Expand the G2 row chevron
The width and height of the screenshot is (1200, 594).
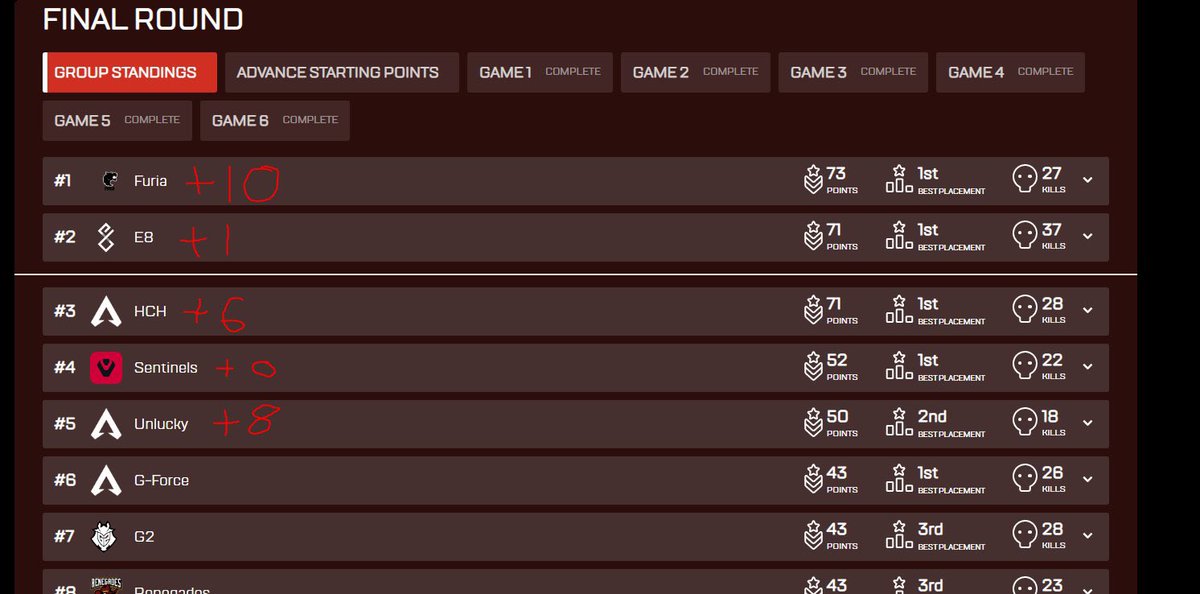(1088, 536)
